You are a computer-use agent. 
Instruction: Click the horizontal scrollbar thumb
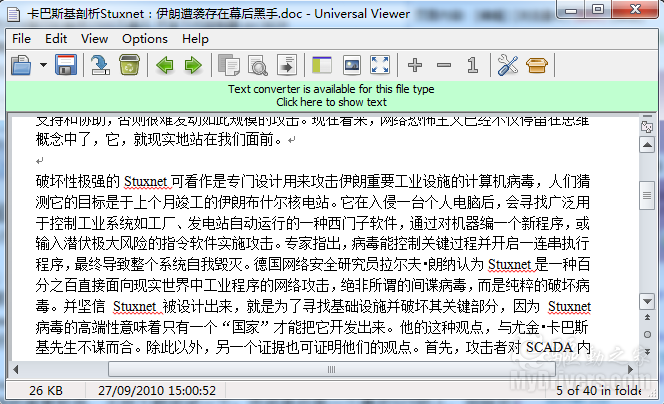(x=331, y=369)
